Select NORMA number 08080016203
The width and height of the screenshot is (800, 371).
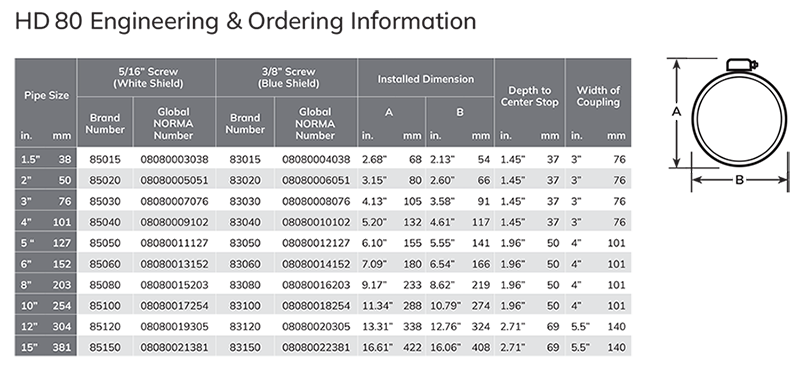click(316, 285)
